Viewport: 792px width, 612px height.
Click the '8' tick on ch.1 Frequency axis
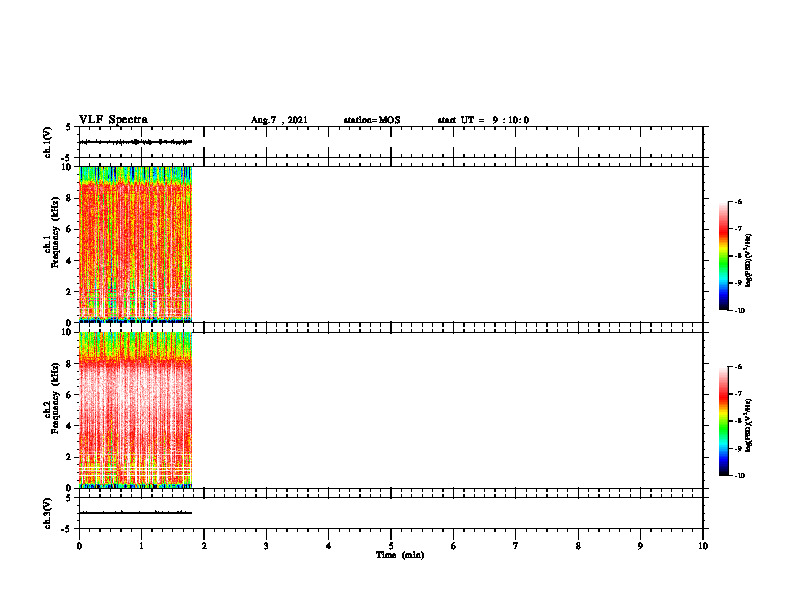click(x=70, y=198)
